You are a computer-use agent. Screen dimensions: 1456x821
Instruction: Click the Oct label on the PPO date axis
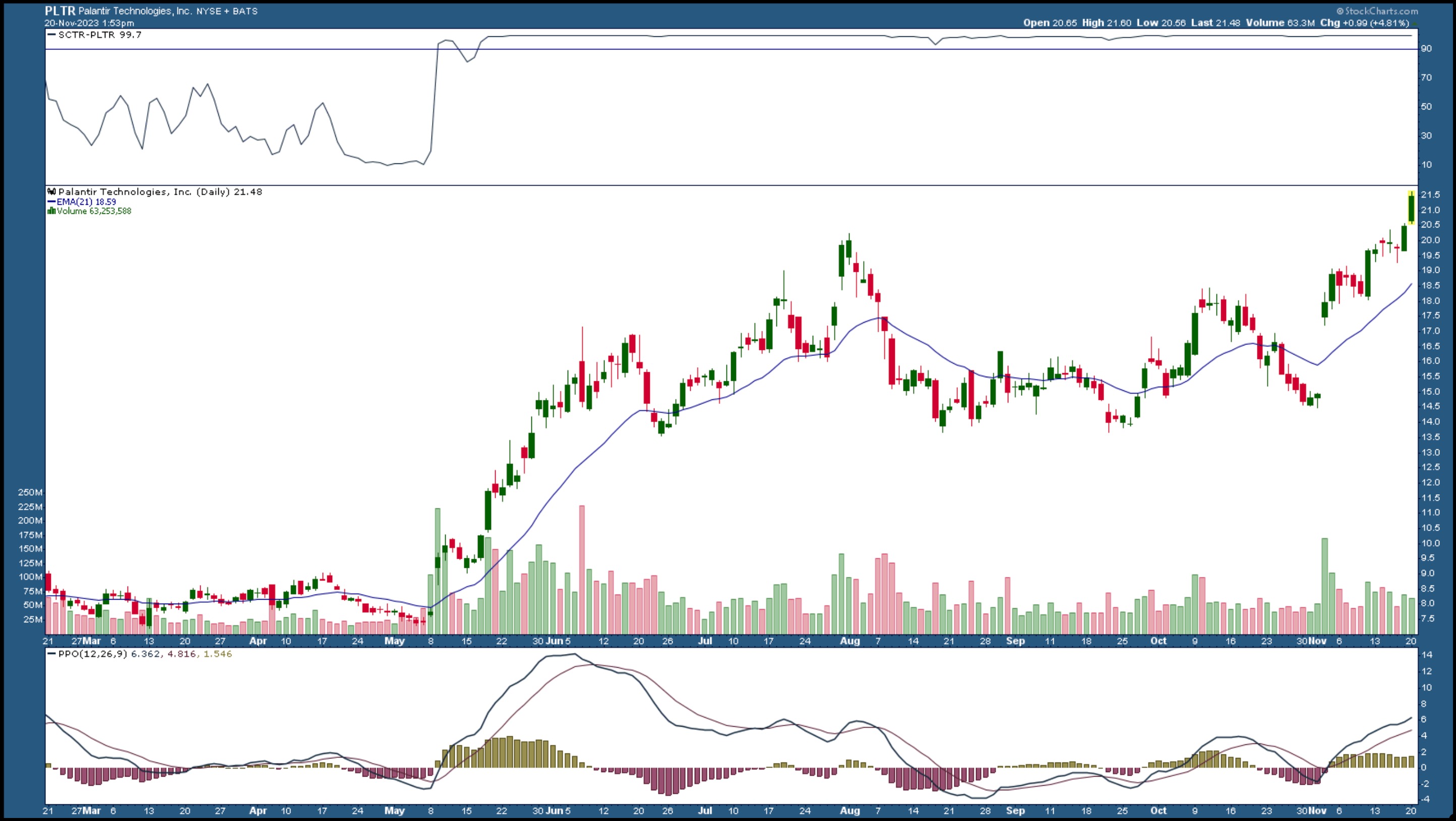coord(1158,810)
